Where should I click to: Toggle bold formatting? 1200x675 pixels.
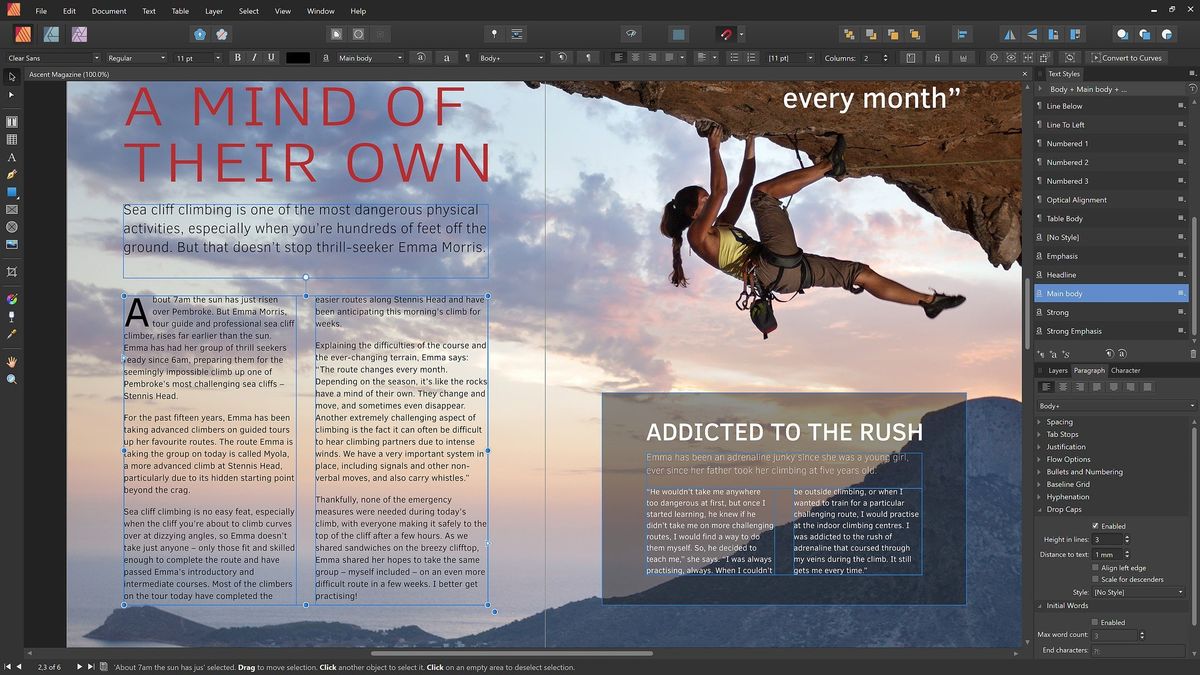click(x=237, y=57)
